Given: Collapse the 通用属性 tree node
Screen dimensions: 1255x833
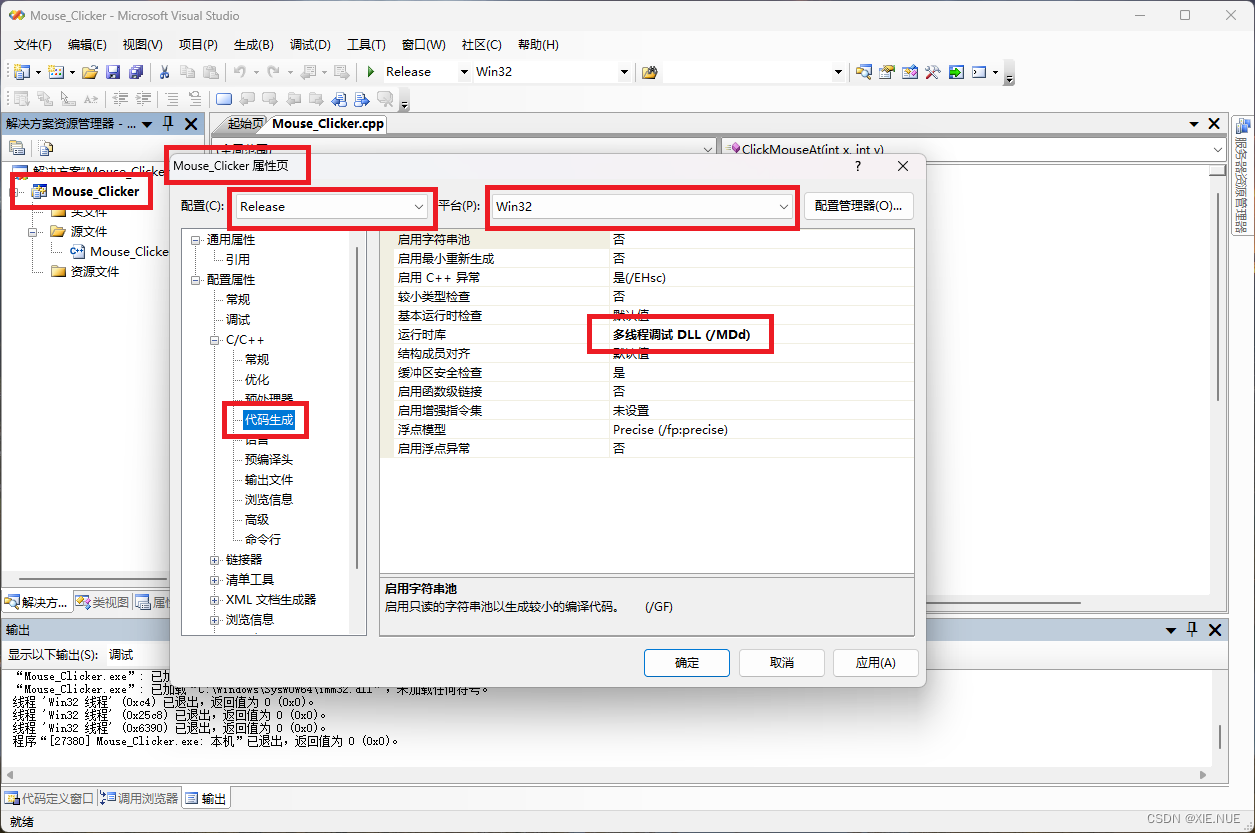Looking at the screenshot, I should 196,240.
